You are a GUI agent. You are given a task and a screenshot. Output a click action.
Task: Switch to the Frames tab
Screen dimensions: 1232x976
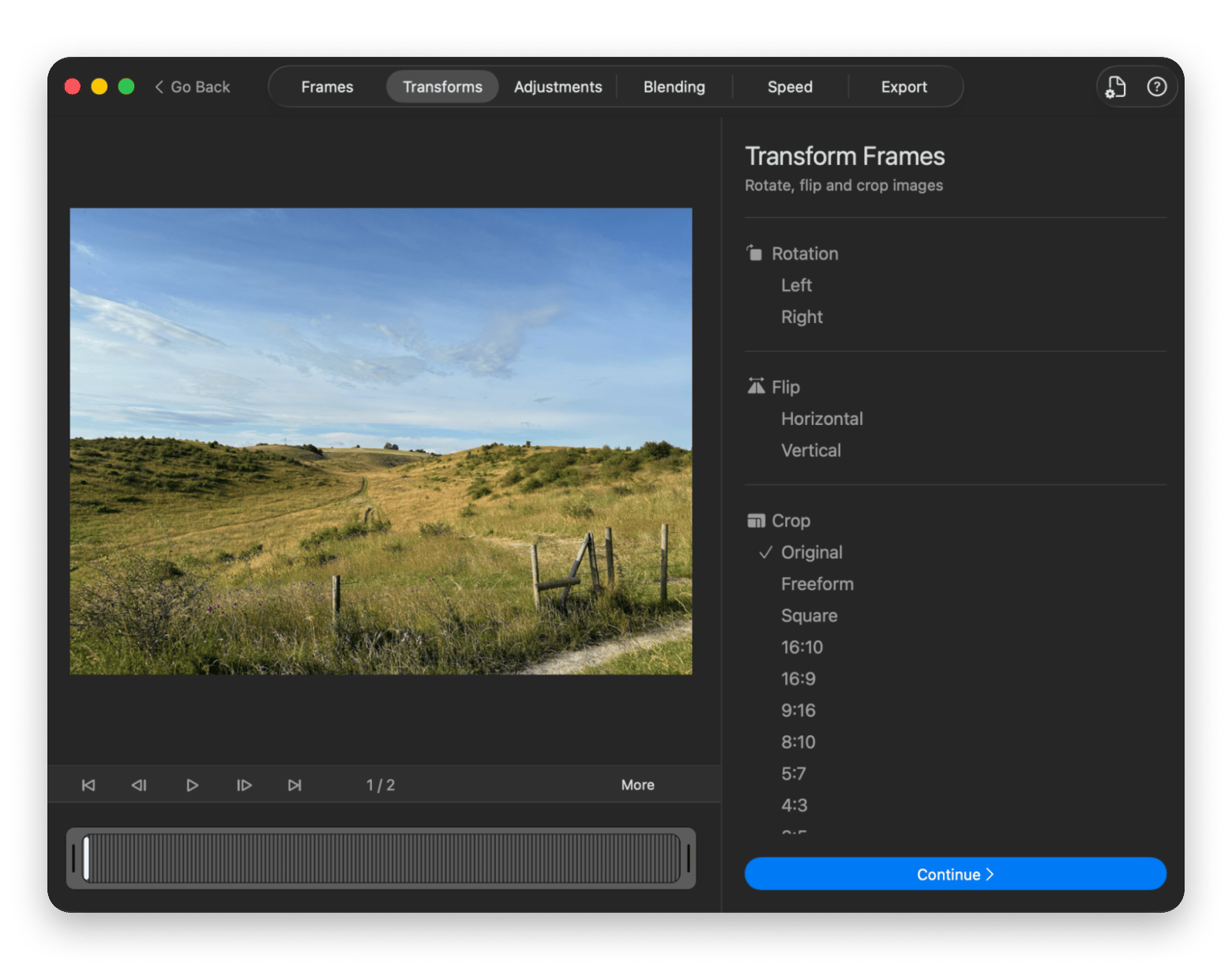coord(327,87)
